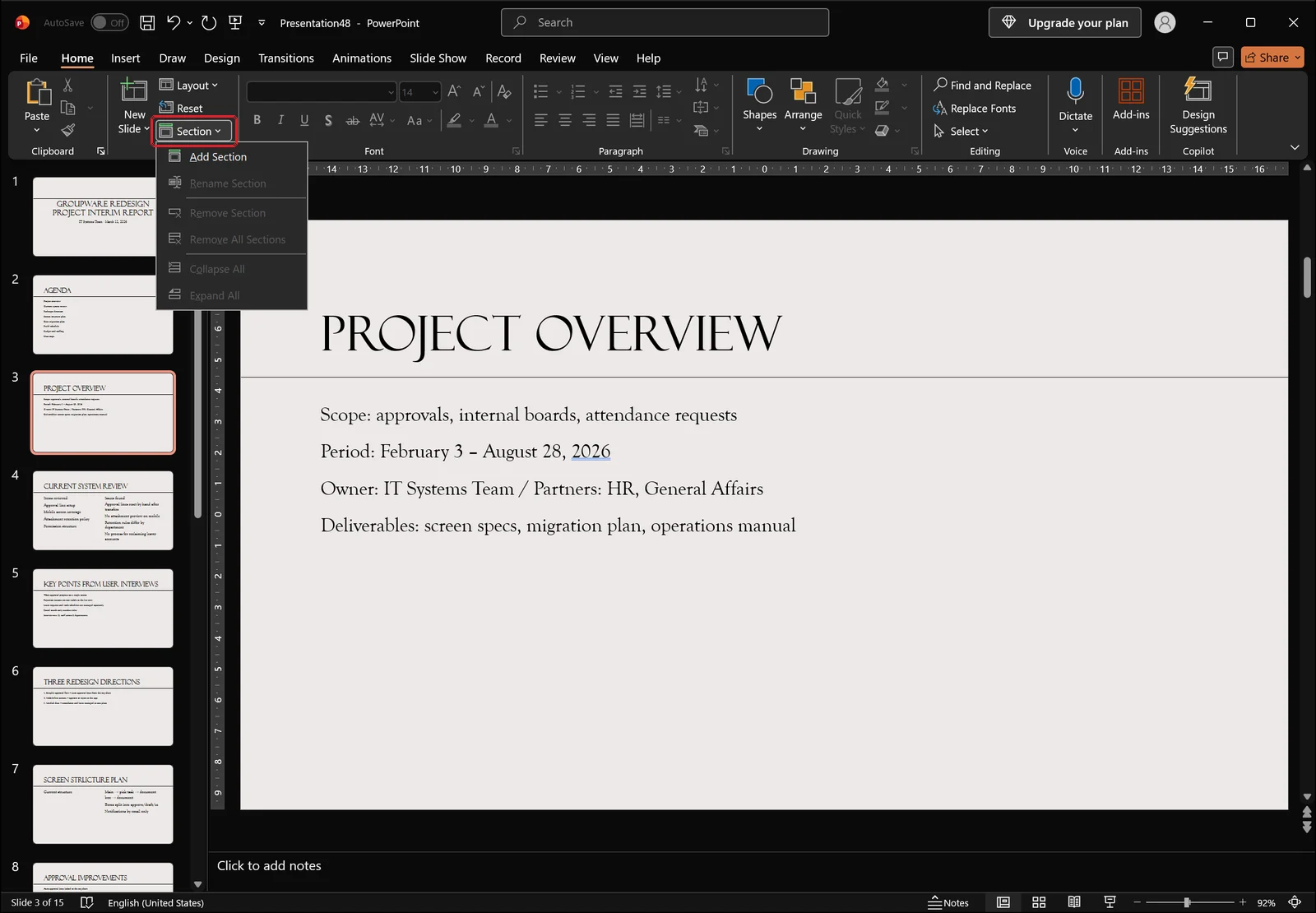Click the Search box

coord(665,22)
